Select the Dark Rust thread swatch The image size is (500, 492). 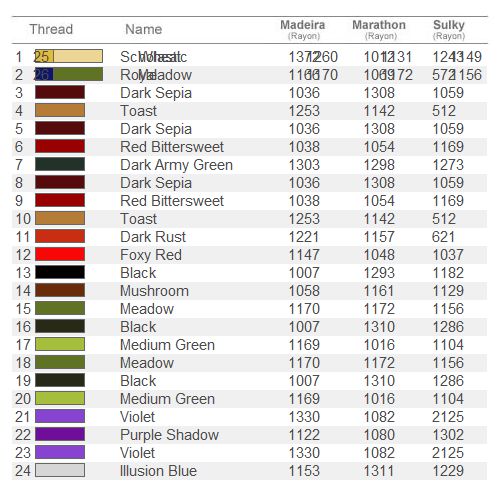pyautogui.click(x=60, y=236)
